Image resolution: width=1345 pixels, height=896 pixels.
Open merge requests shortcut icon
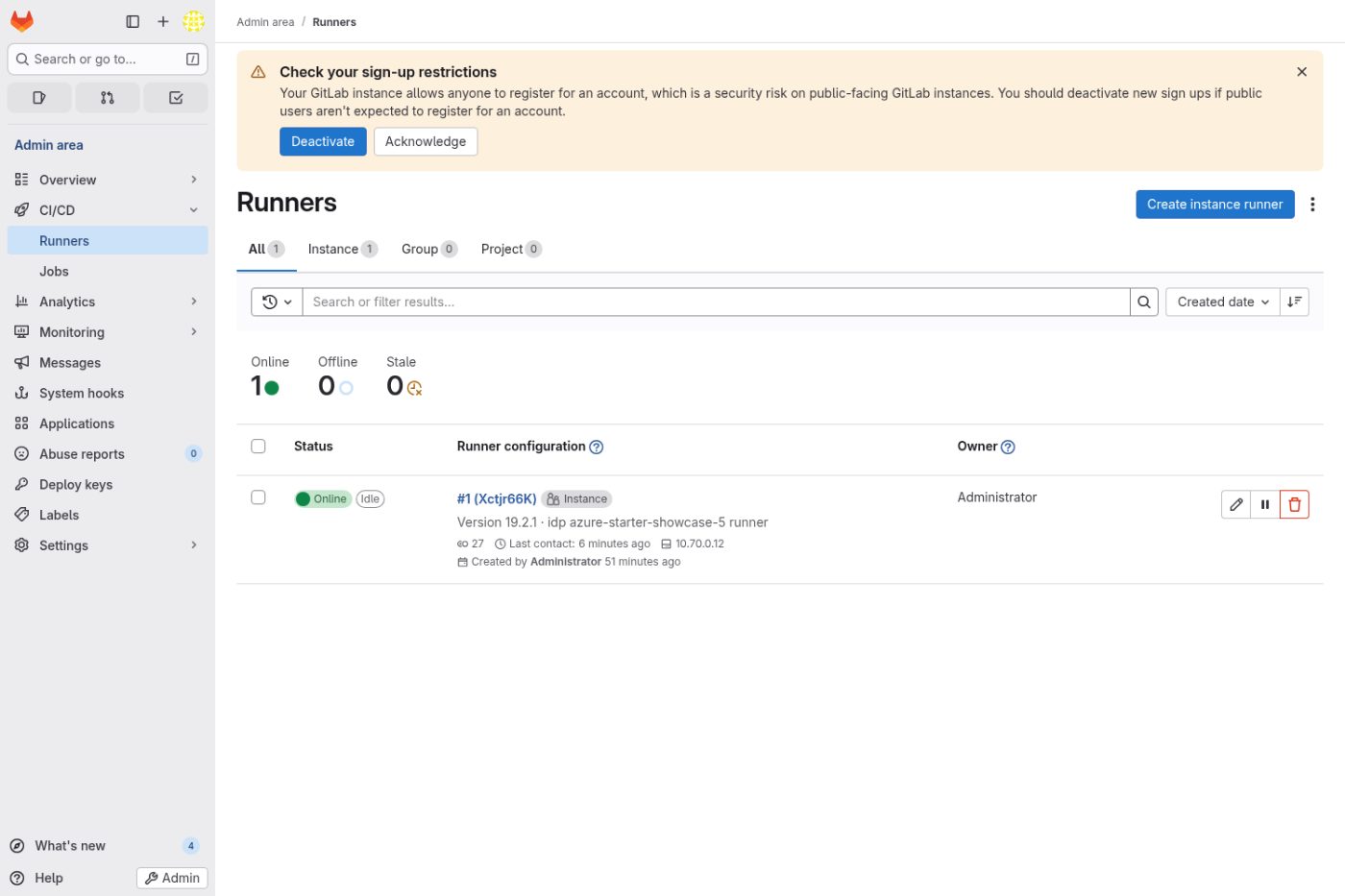click(108, 97)
